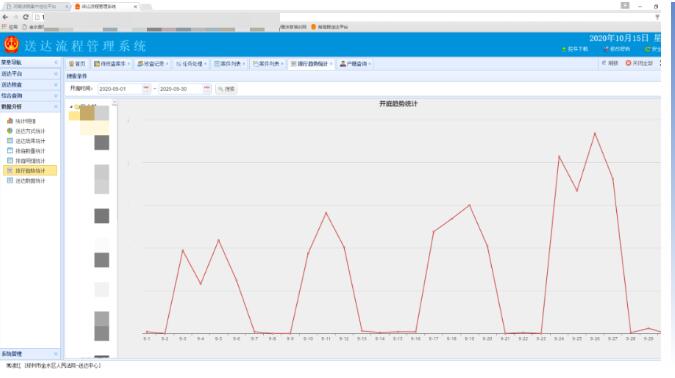Click the orange bookmark in bookmarks bar
675x378 pixels.
(330, 27)
